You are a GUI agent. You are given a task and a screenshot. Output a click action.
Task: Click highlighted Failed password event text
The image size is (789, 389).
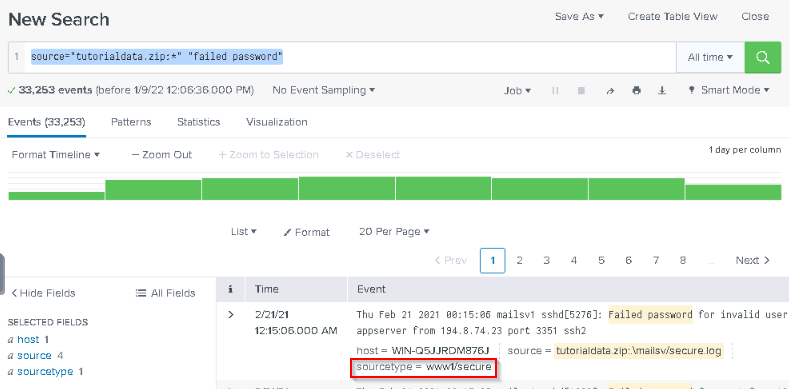pyautogui.click(x=650, y=315)
